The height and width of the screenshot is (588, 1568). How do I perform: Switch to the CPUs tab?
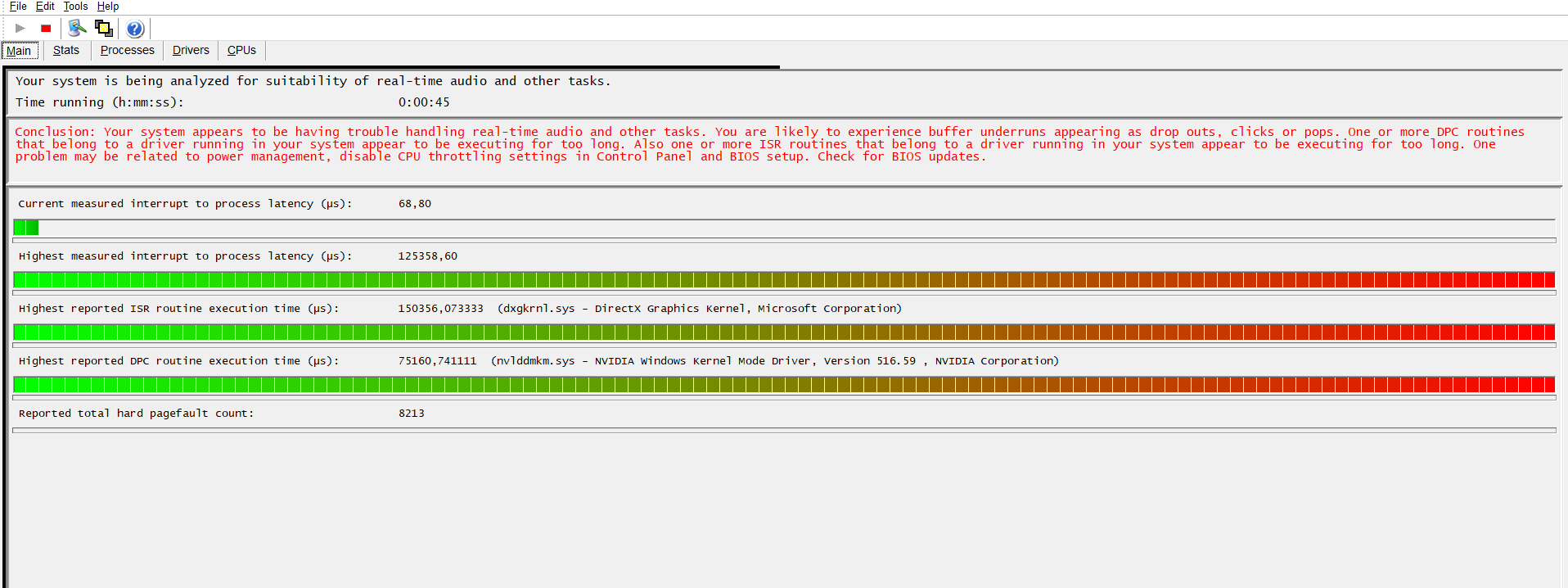(x=241, y=50)
